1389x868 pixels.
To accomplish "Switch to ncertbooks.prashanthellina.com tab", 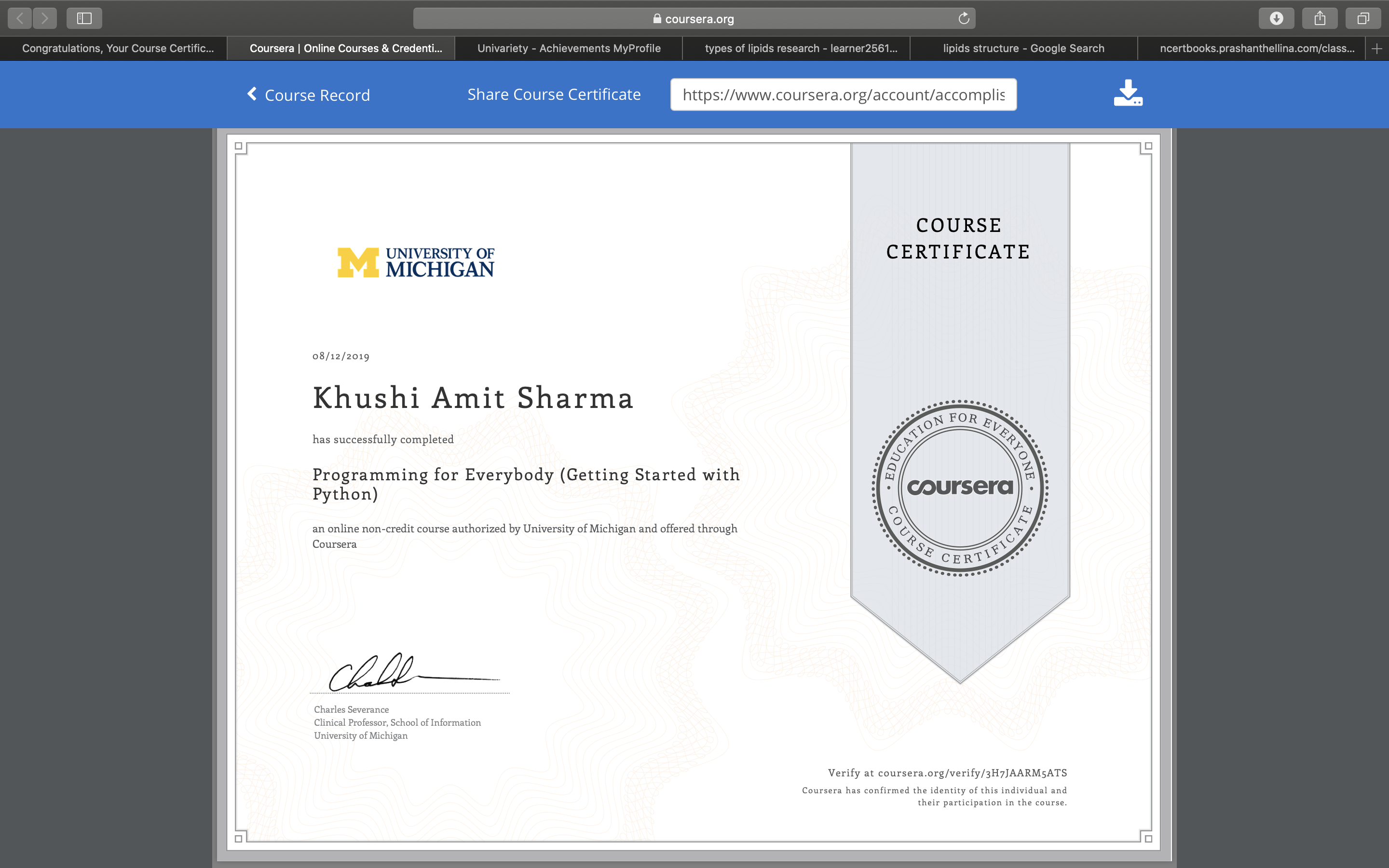I will coord(1251,49).
